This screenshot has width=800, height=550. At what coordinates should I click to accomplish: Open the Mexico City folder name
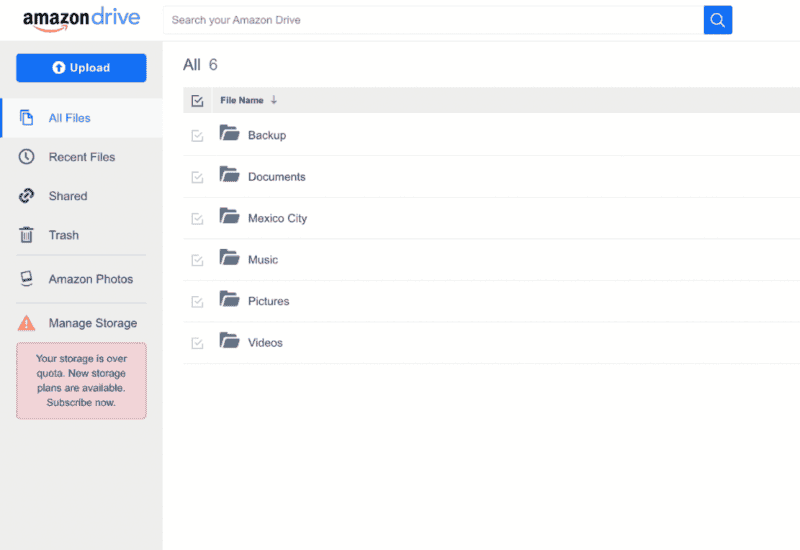(278, 218)
